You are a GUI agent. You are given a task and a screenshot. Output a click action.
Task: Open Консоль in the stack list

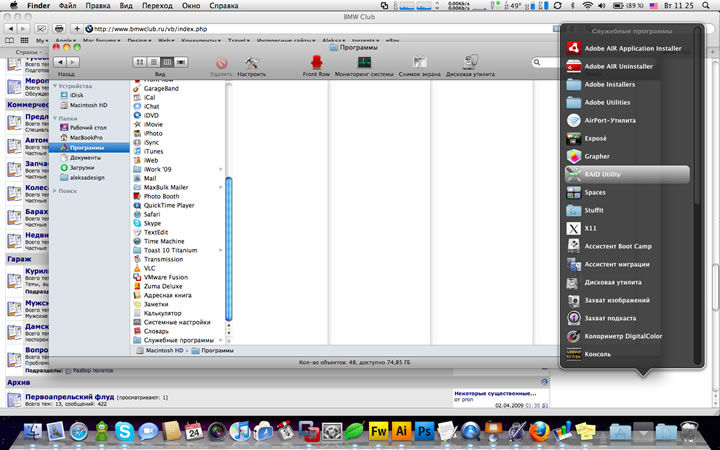tap(627, 354)
